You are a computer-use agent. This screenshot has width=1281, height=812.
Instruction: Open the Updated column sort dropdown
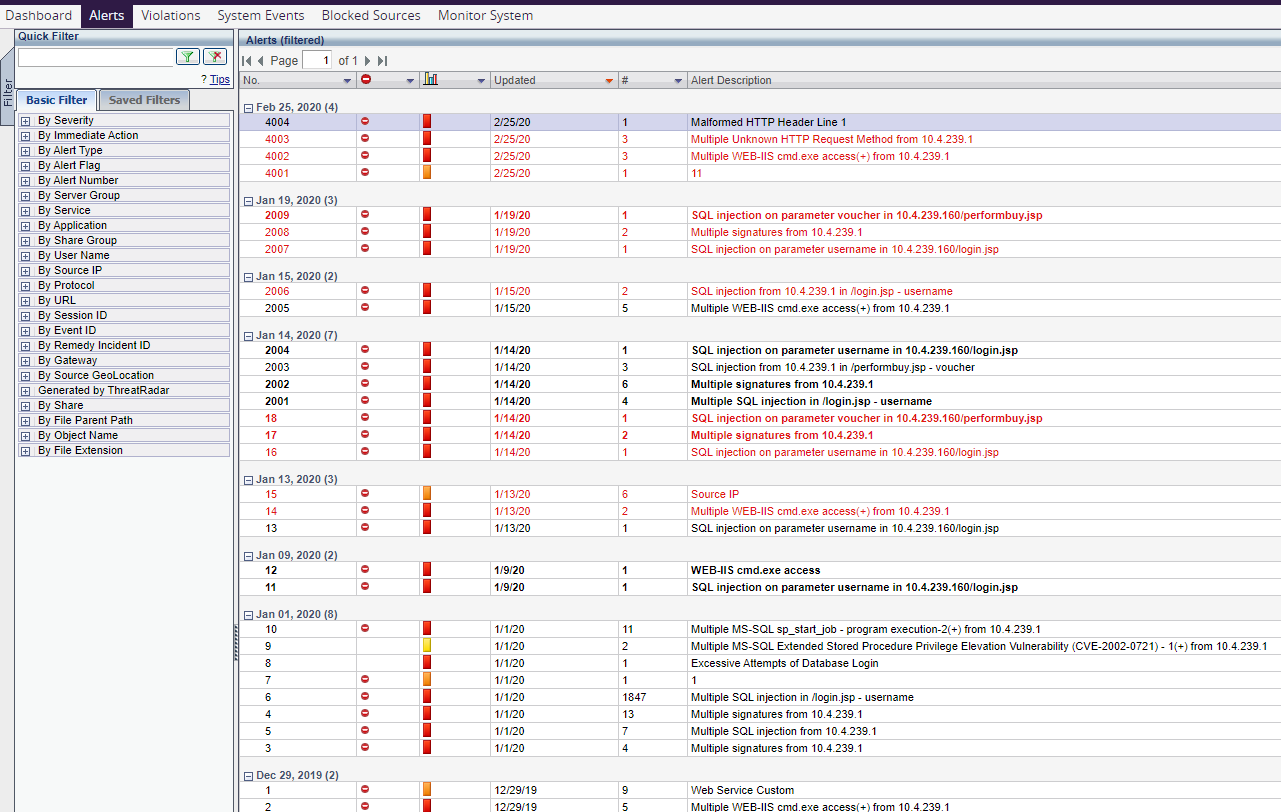coord(608,80)
